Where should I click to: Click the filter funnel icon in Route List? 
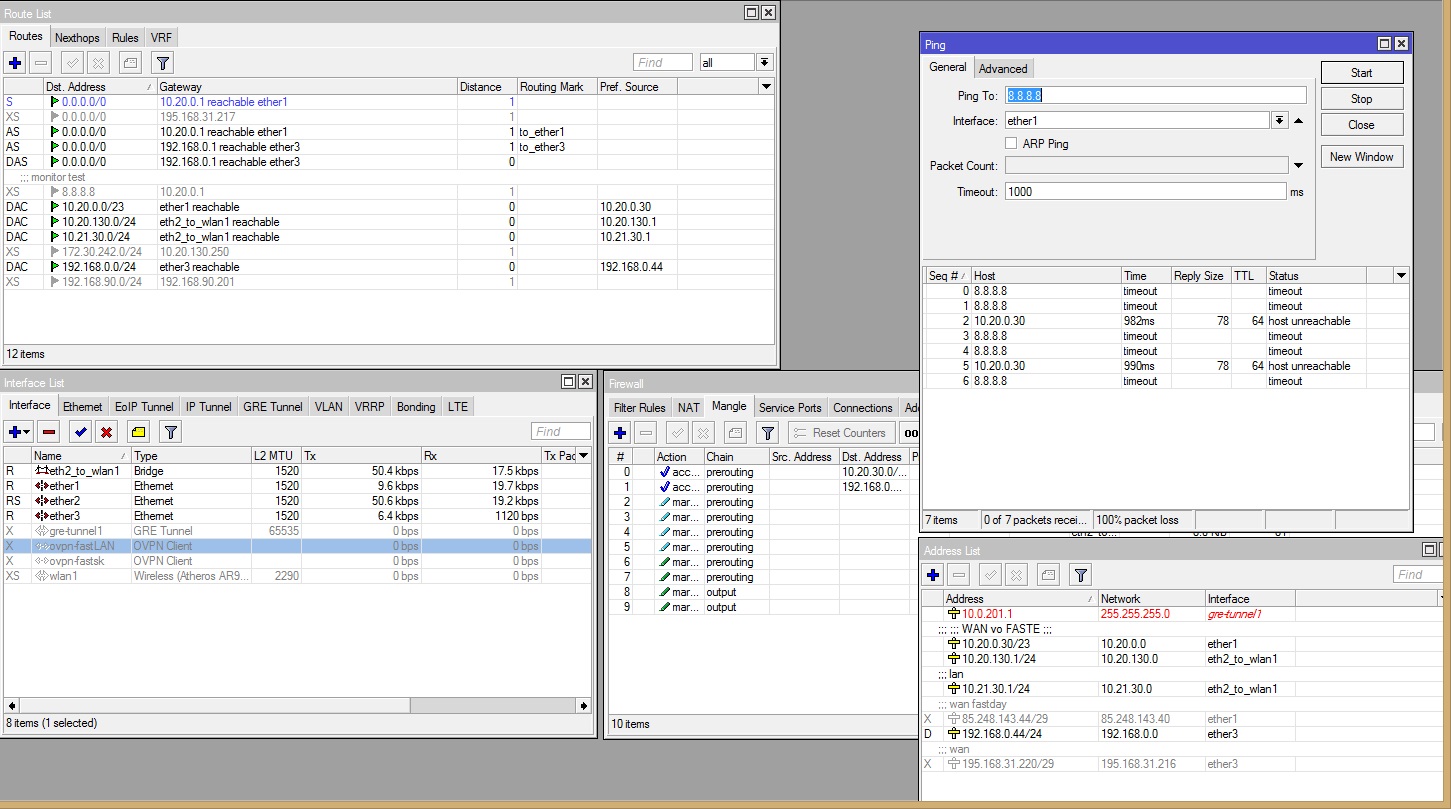[x=163, y=63]
